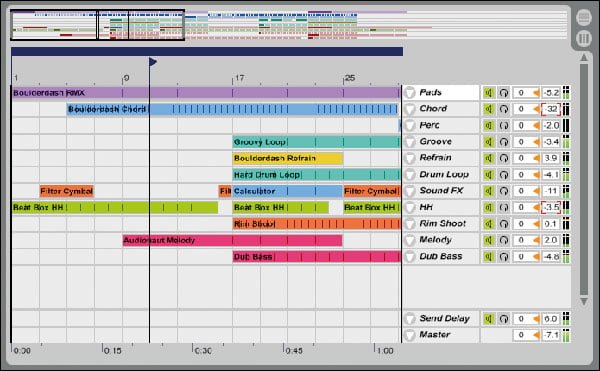Unfold the Drum Loop track
The height and width of the screenshot is (371, 600).
point(410,174)
